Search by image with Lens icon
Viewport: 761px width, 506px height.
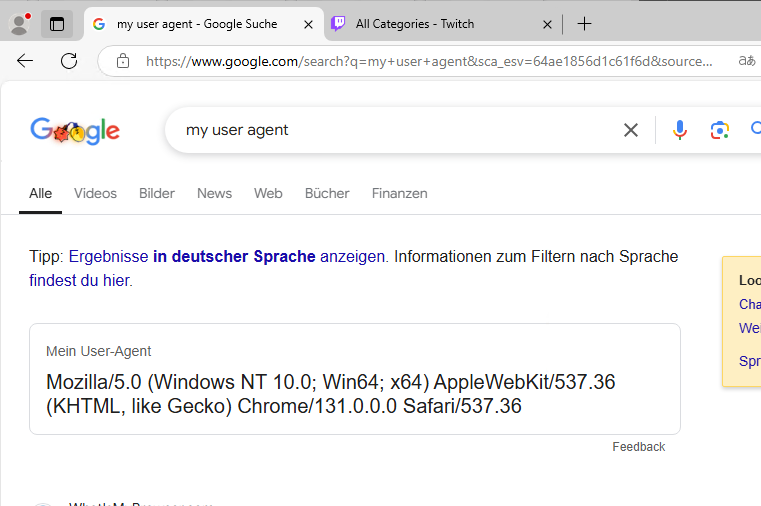point(719,130)
